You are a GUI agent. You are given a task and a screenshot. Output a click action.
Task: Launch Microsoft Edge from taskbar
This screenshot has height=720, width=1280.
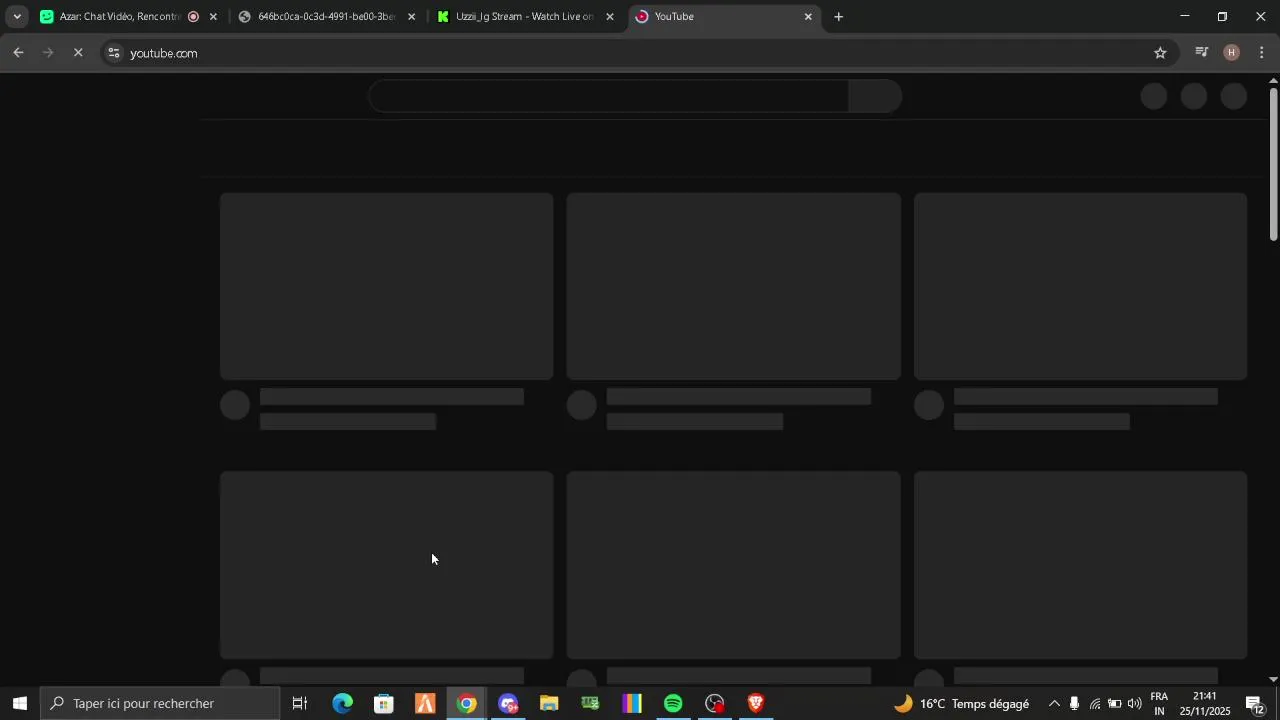[342, 704]
